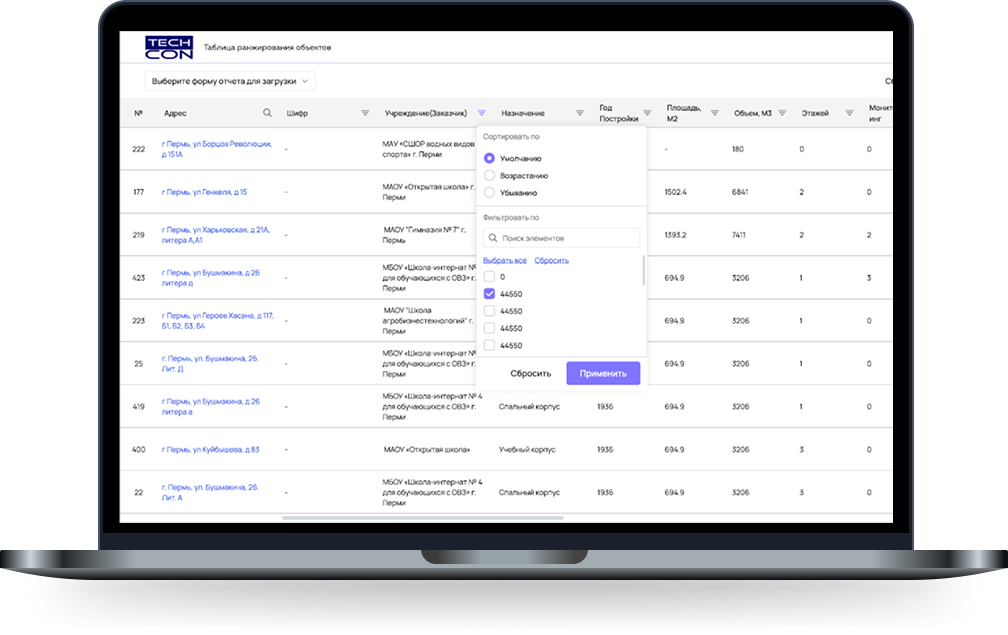This screenshot has height=635, width=1008.
Task: Click the volume value 180
Action: tap(738, 149)
